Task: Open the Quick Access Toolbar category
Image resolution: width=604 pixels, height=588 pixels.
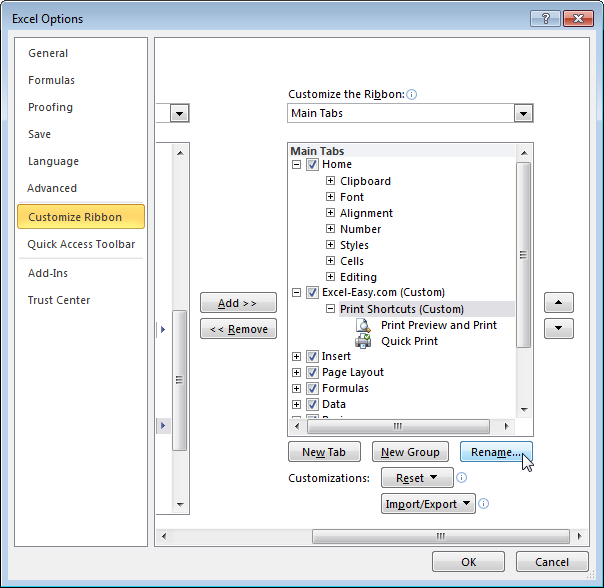Action: point(81,244)
